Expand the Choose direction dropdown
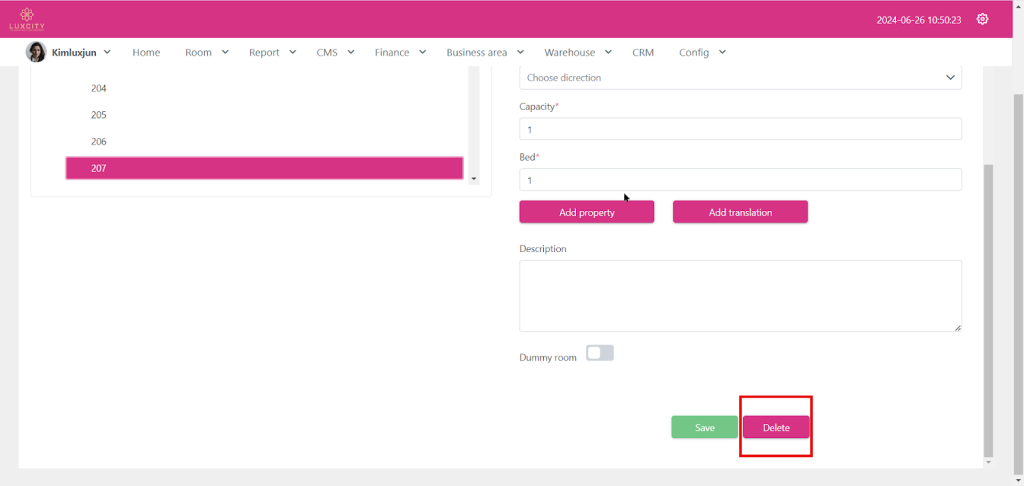 point(740,78)
